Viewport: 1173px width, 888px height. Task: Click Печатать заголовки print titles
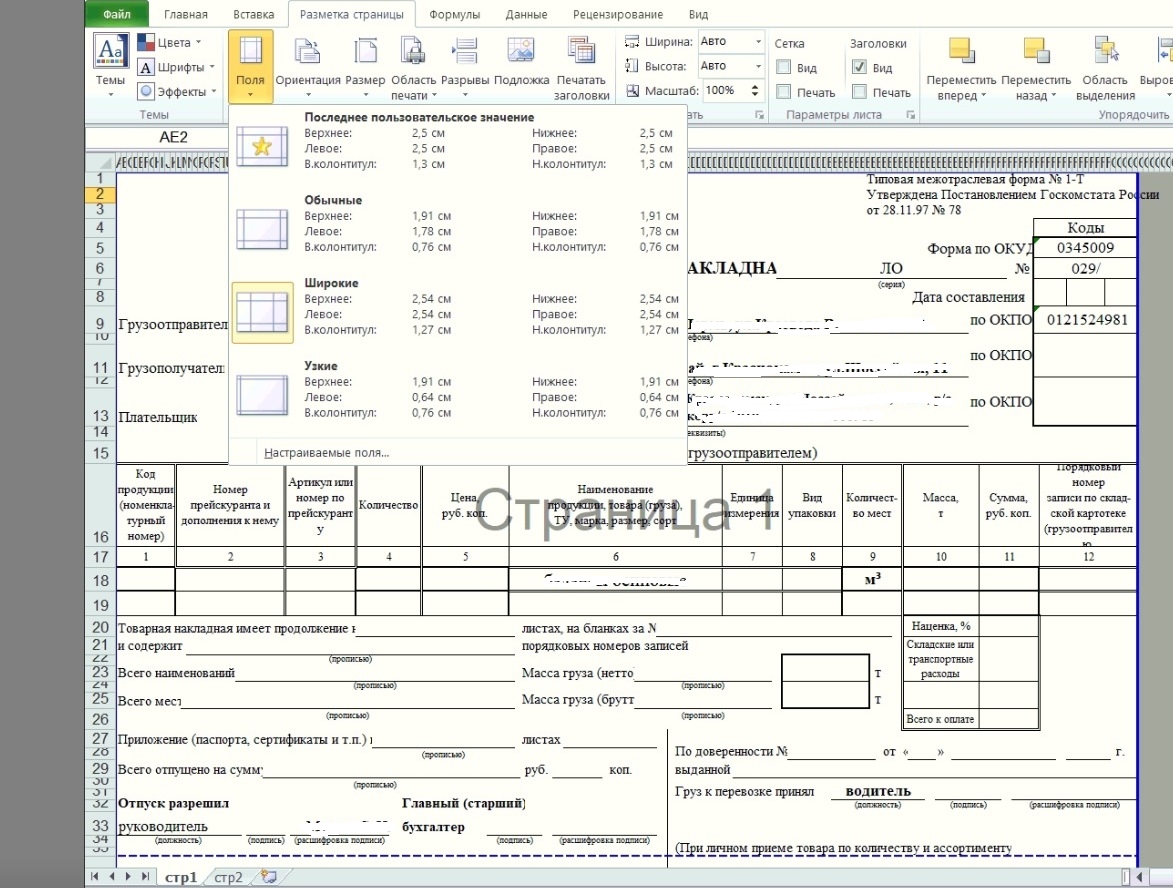(581, 67)
